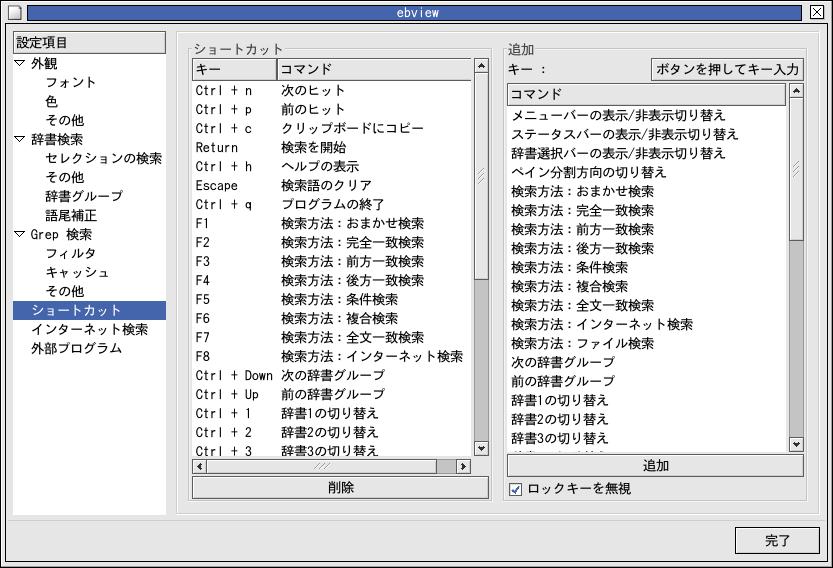Click the 追加 button

pyautogui.click(x=655, y=466)
